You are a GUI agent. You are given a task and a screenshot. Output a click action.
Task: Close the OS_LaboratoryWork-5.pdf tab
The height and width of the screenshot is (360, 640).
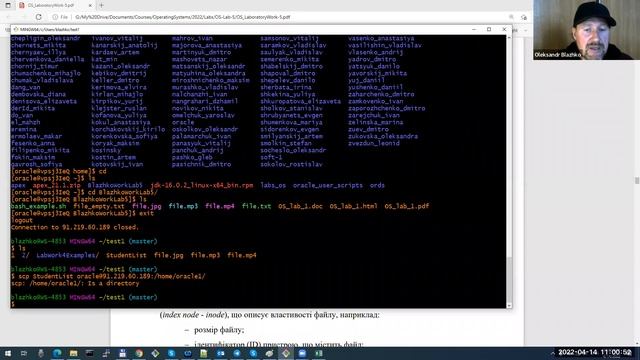[90, 5]
